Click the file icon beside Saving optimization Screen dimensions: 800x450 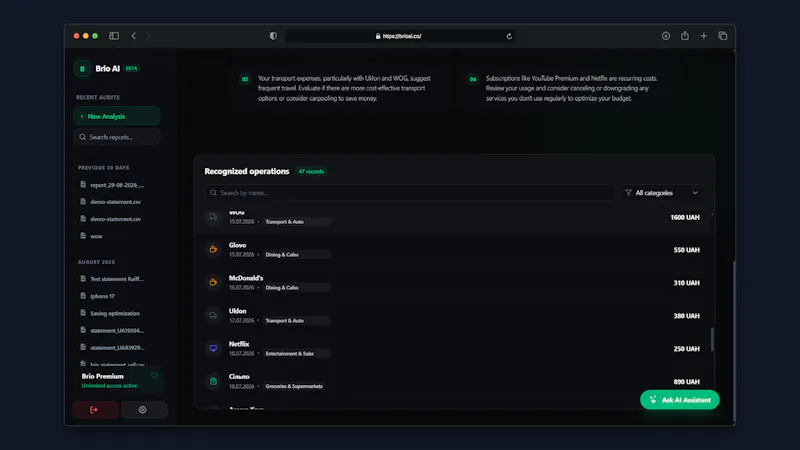point(83,313)
